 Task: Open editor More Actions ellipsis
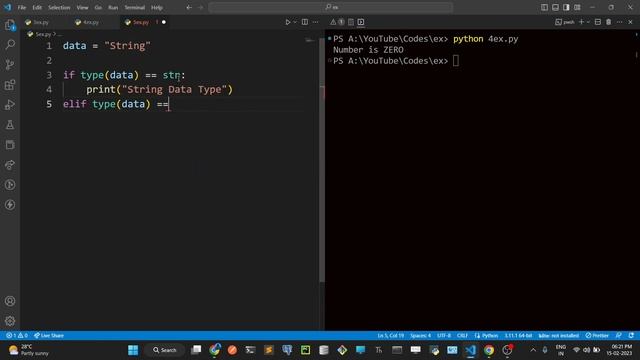pos(316,22)
